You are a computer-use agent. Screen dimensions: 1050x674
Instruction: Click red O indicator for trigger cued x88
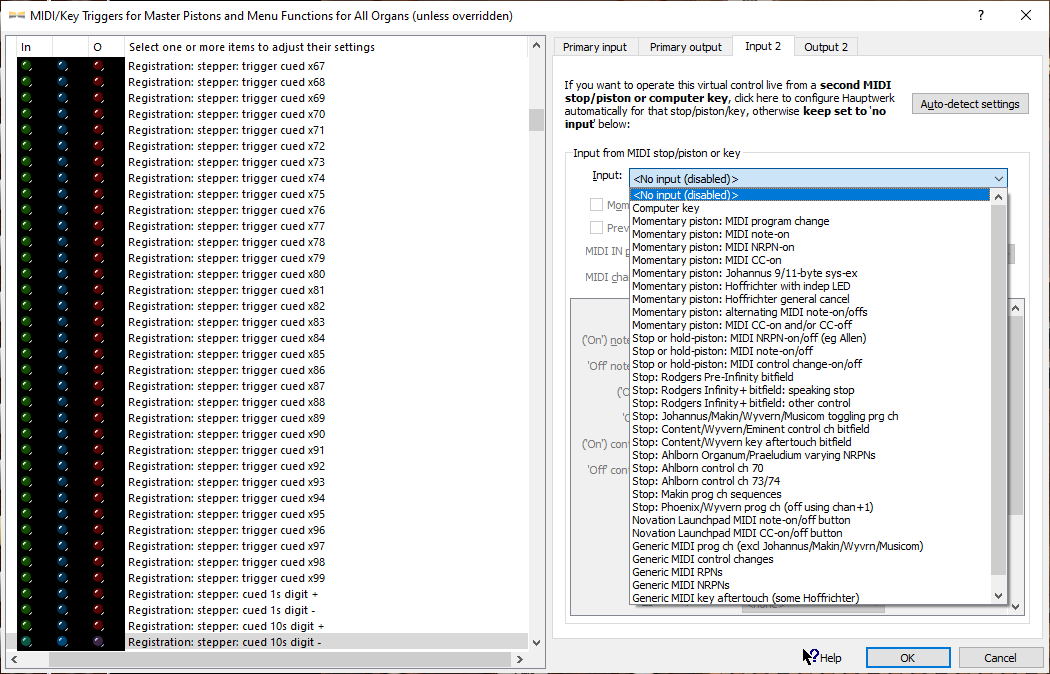tap(98, 402)
